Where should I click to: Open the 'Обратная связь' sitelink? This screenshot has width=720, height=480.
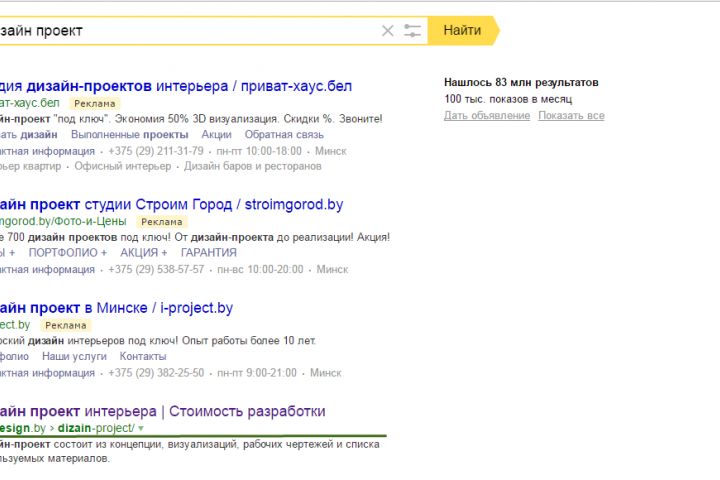[284, 135]
